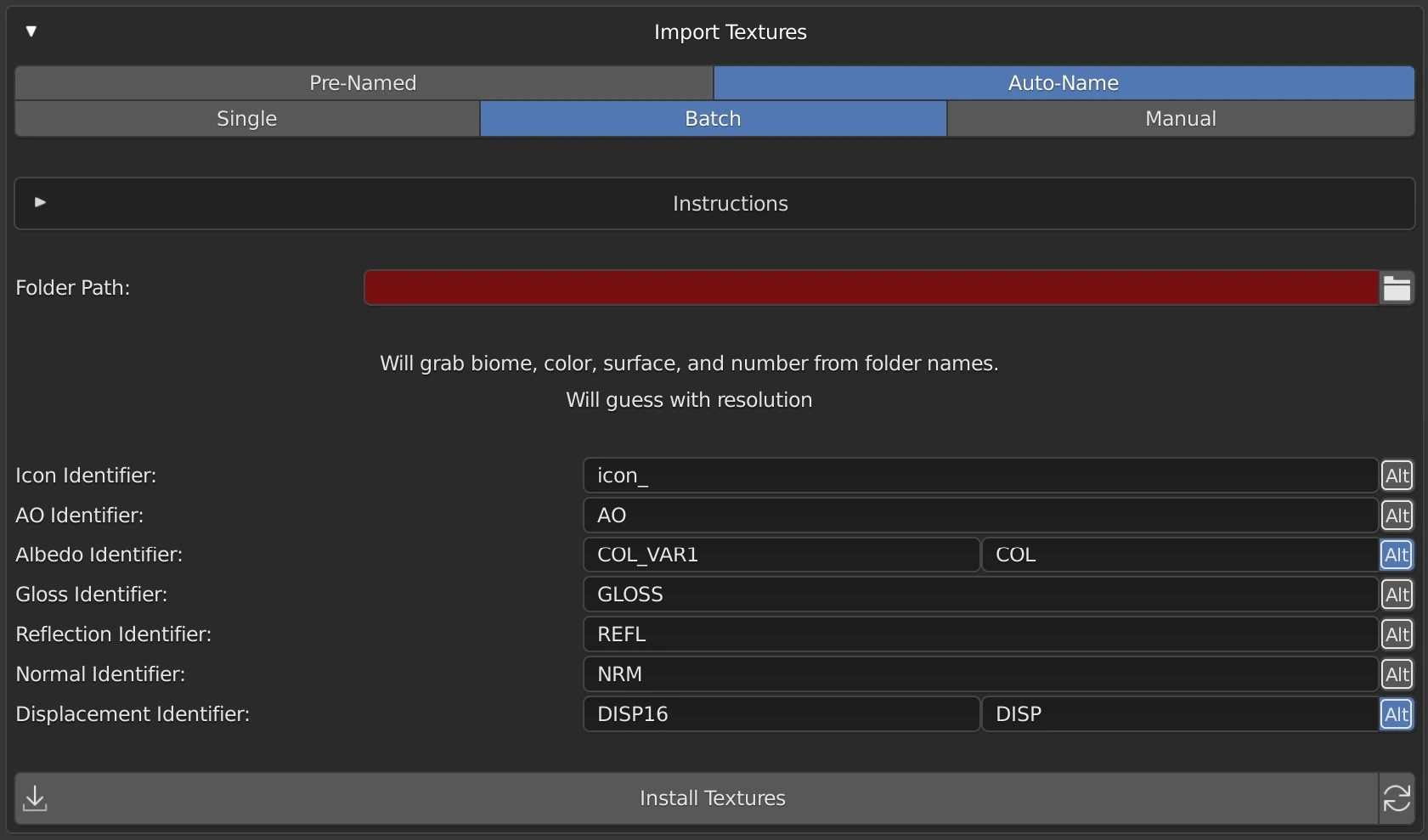Enable Alt for AO Identifier
Viewport: 1428px width, 840px height.
(x=1397, y=516)
